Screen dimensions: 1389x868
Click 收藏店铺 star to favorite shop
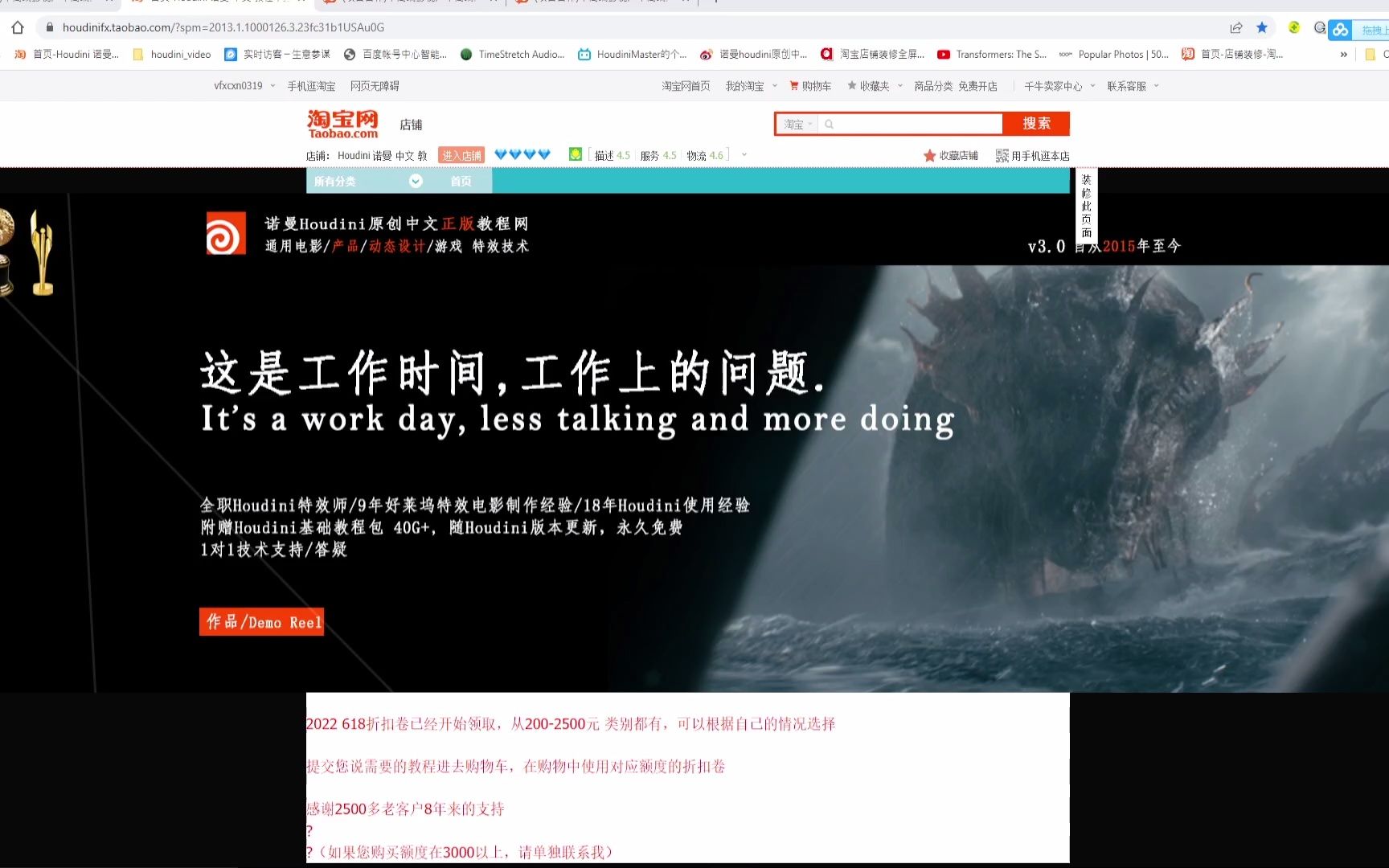pyautogui.click(x=951, y=156)
